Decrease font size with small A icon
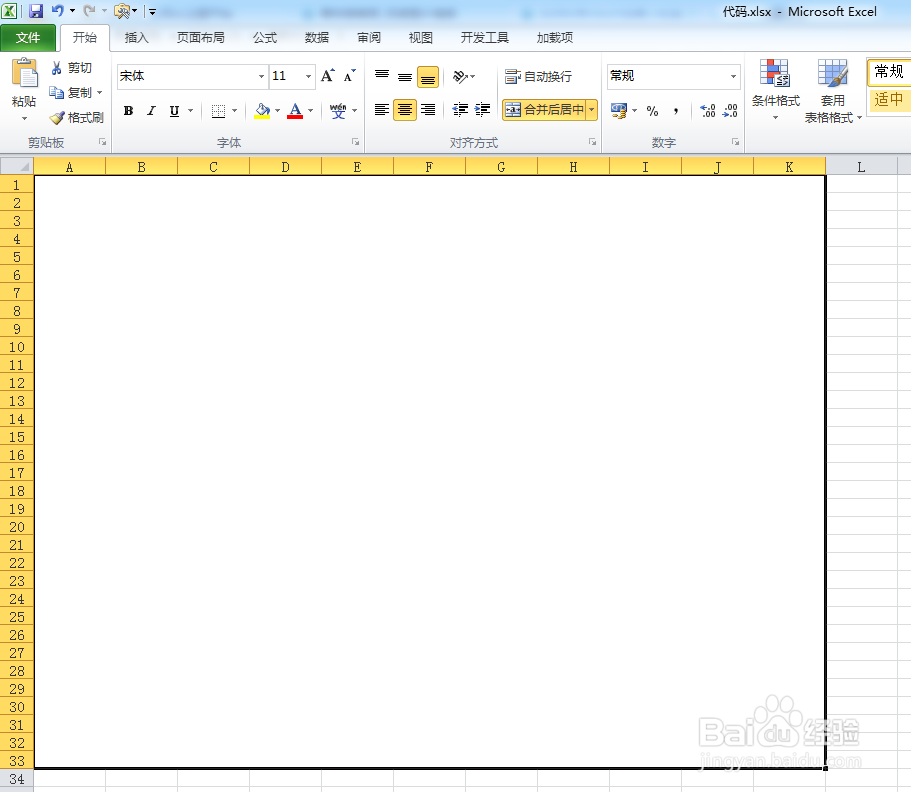 click(x=349, y=76)
